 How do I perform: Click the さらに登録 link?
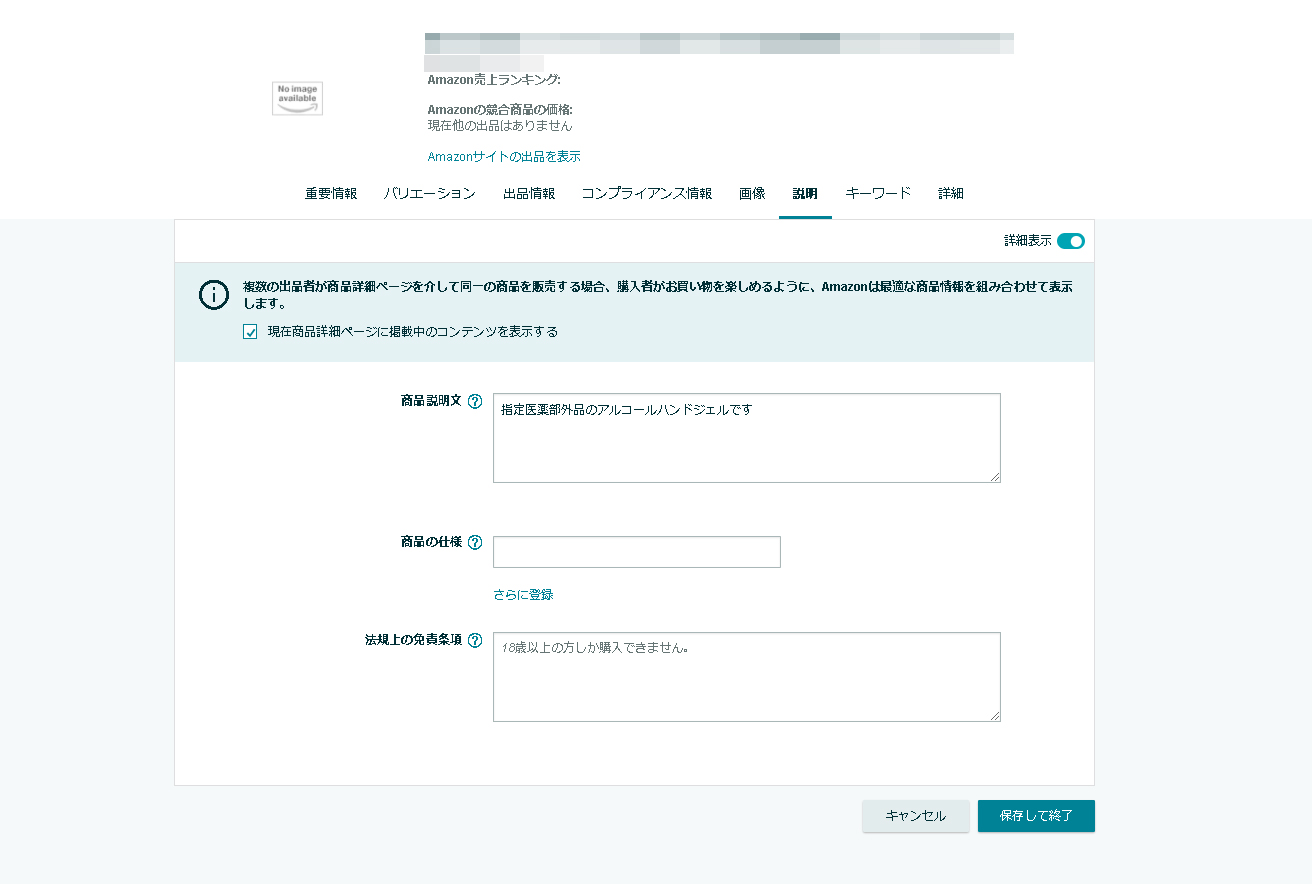(x=523, y=595)
